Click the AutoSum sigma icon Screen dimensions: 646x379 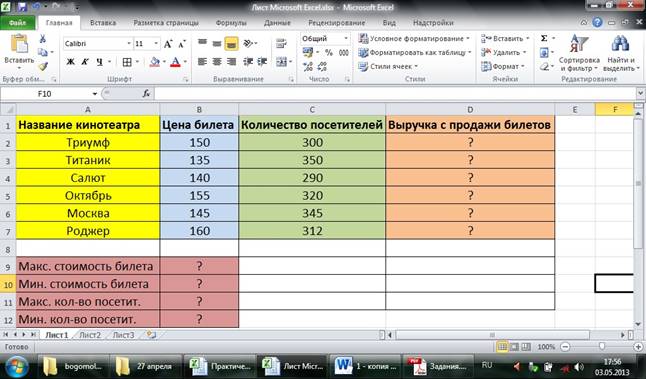(544, 38)
